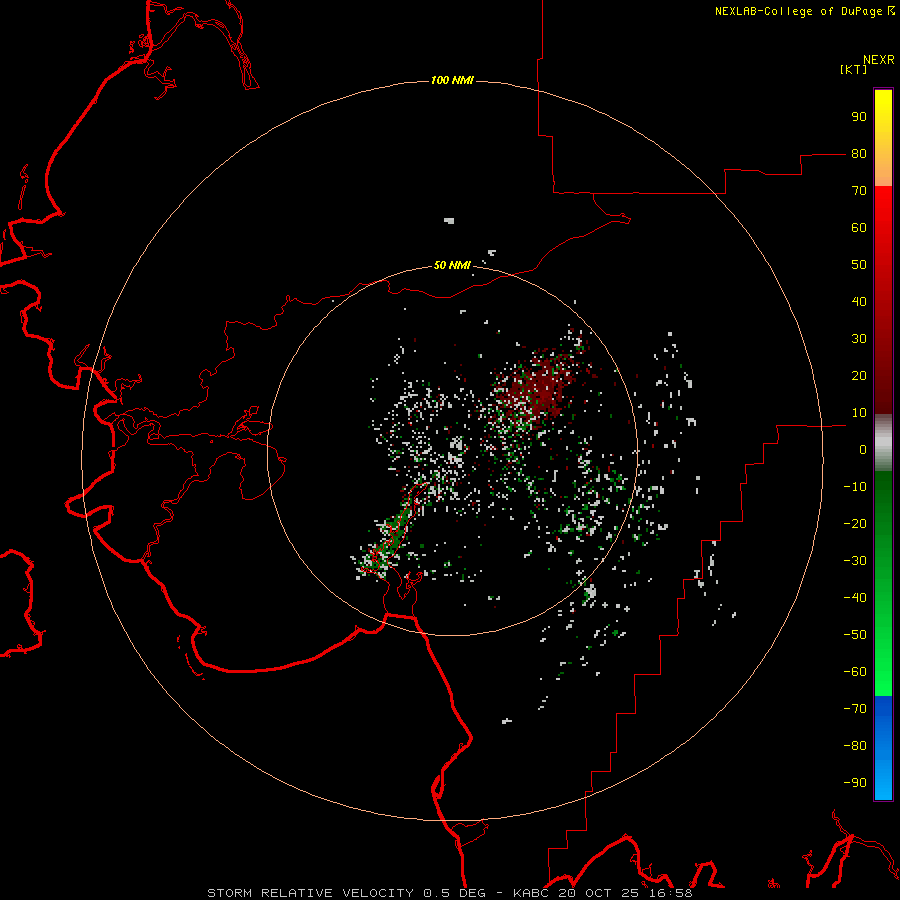Image resolution: width=900 pixels, height=900 pixels.
Task: Click the -70 value on the velocity scale
Action: [x=855, y=708]
